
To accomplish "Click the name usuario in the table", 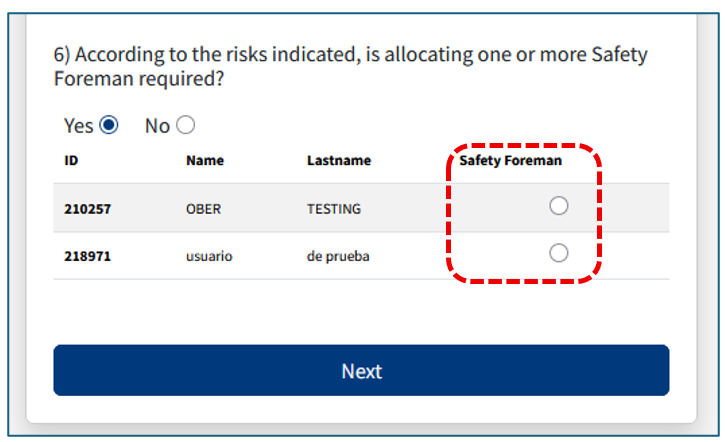I will coord(209,256).
